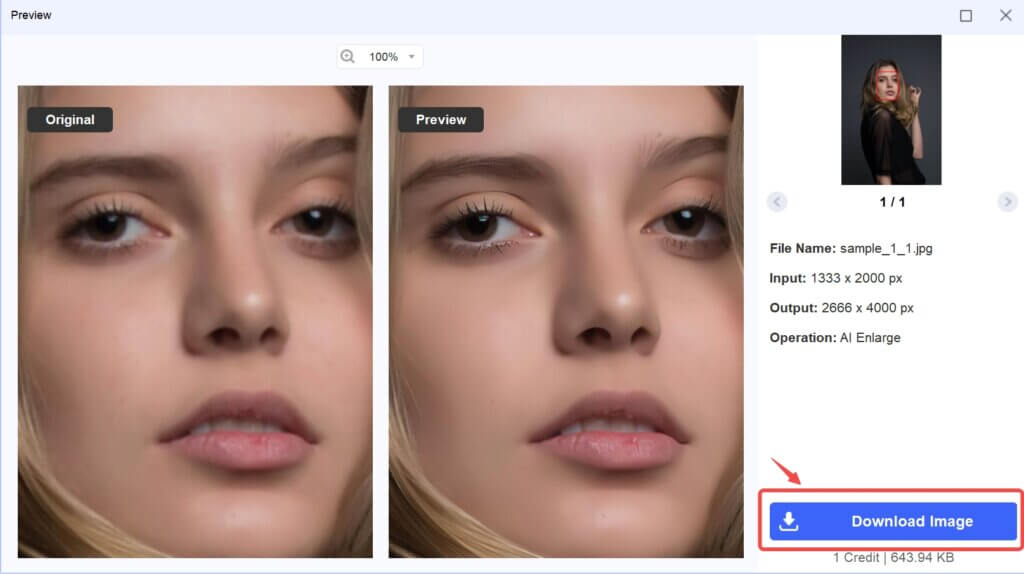Click the 1 / 1 page counter
This screenshot has width=1024, height=574.
pos(892,202)
